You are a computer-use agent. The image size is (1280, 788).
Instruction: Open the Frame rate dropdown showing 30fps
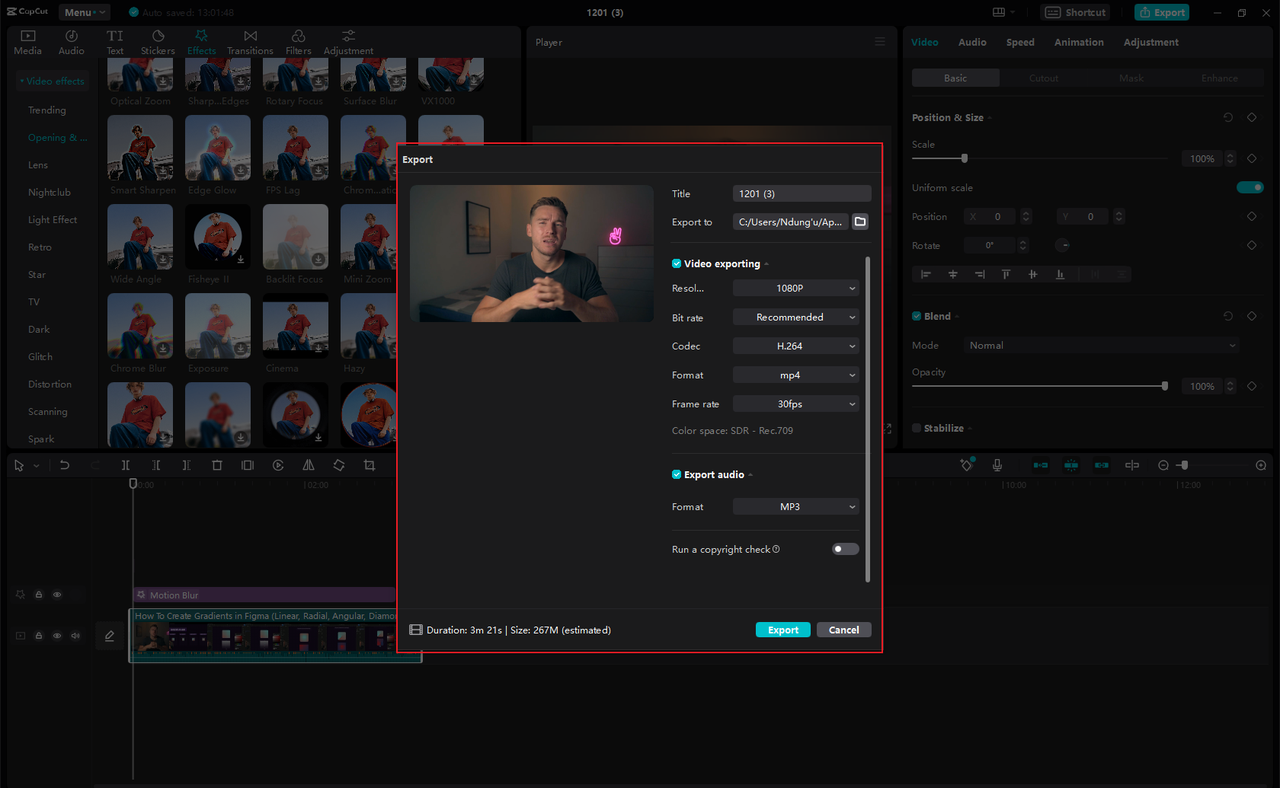click(x=795, y=404)
